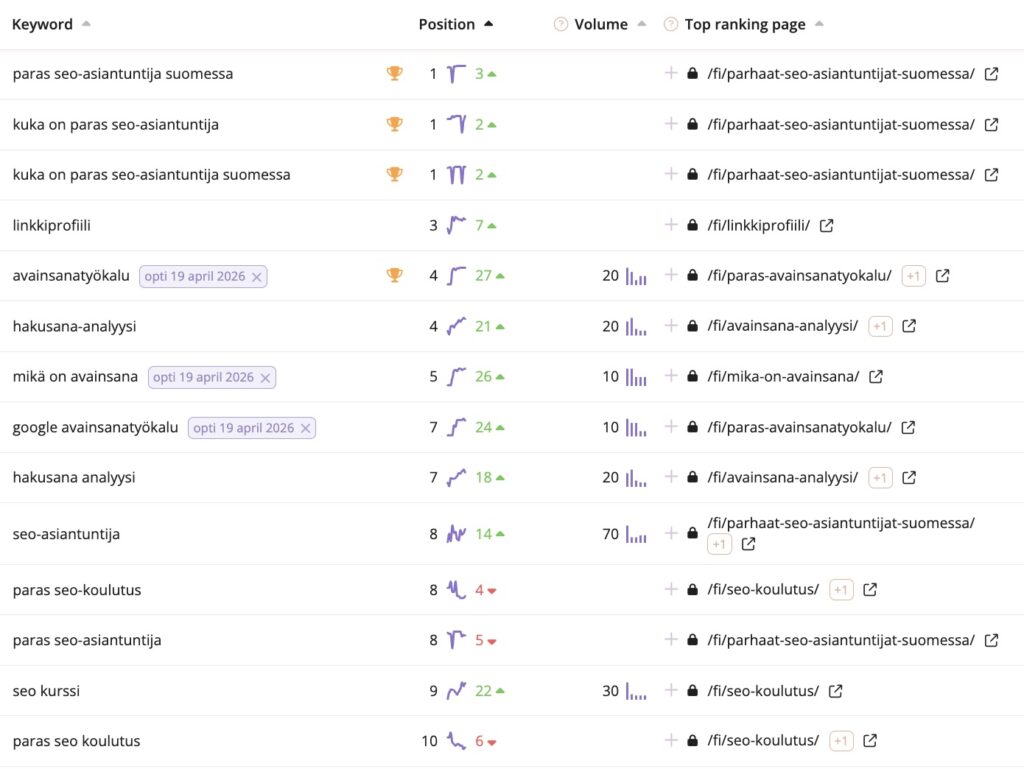Viewport: 1024px width, 769px height.
Task: Select the paras seo-asiantuntija suomessa keyword
Action: click(x=123, y=74)
